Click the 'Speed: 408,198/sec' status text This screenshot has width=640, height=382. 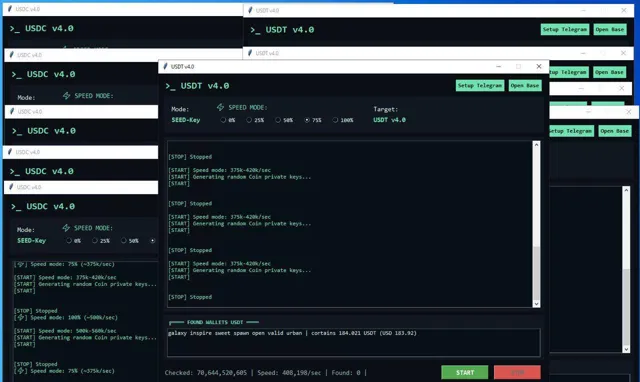point(289,373)
